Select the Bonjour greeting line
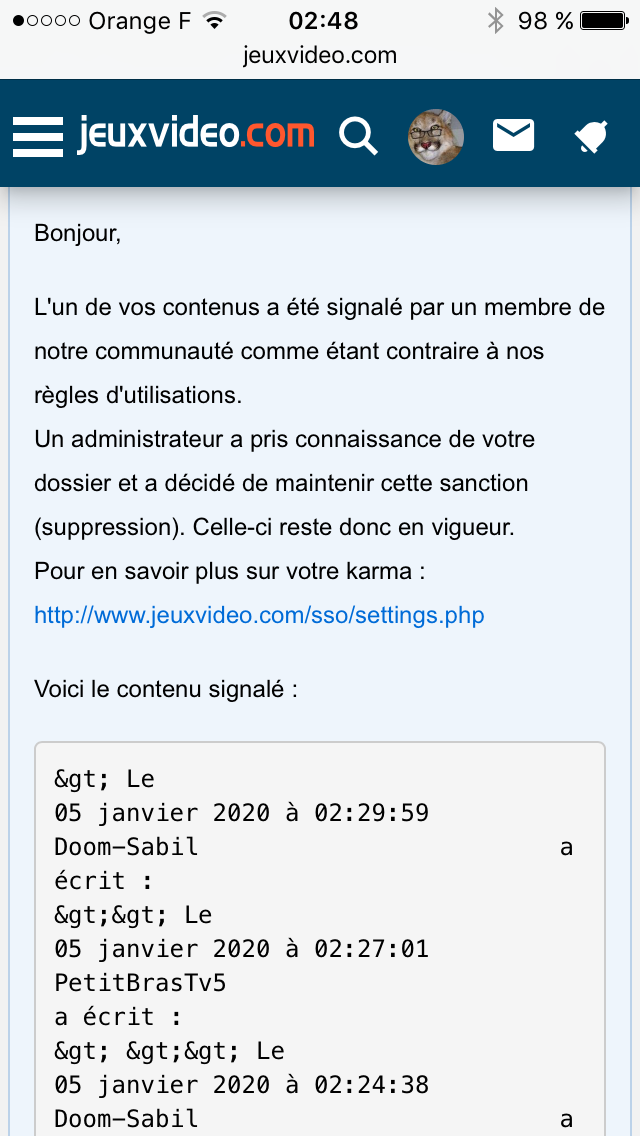Image resolution: width=640 pixels, height=1136 pixels. (78, 233)
